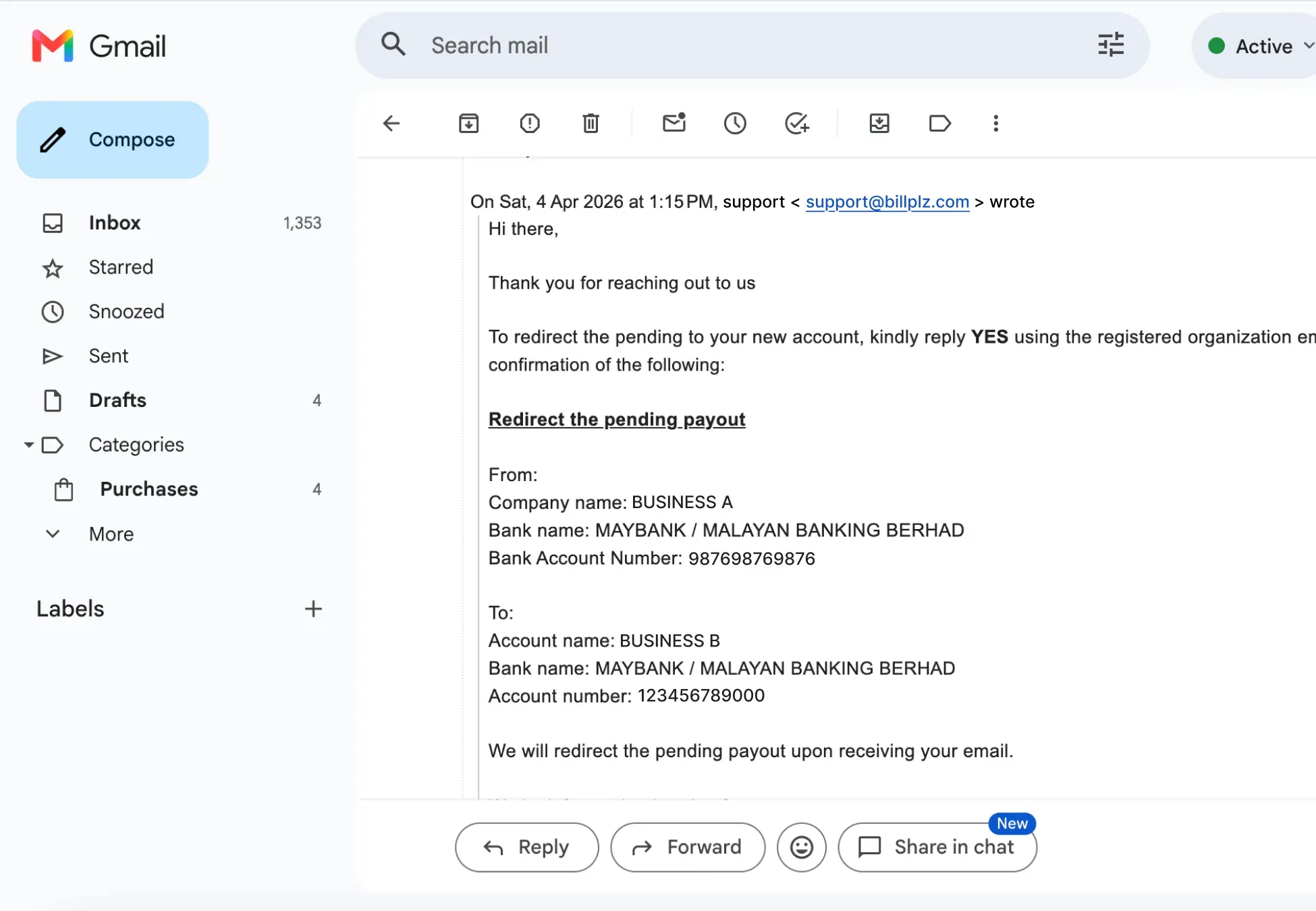Viewport: 1316px width, 911px height.
Task: Snooze this email with clock icon
Action: [x=735, y=123]
